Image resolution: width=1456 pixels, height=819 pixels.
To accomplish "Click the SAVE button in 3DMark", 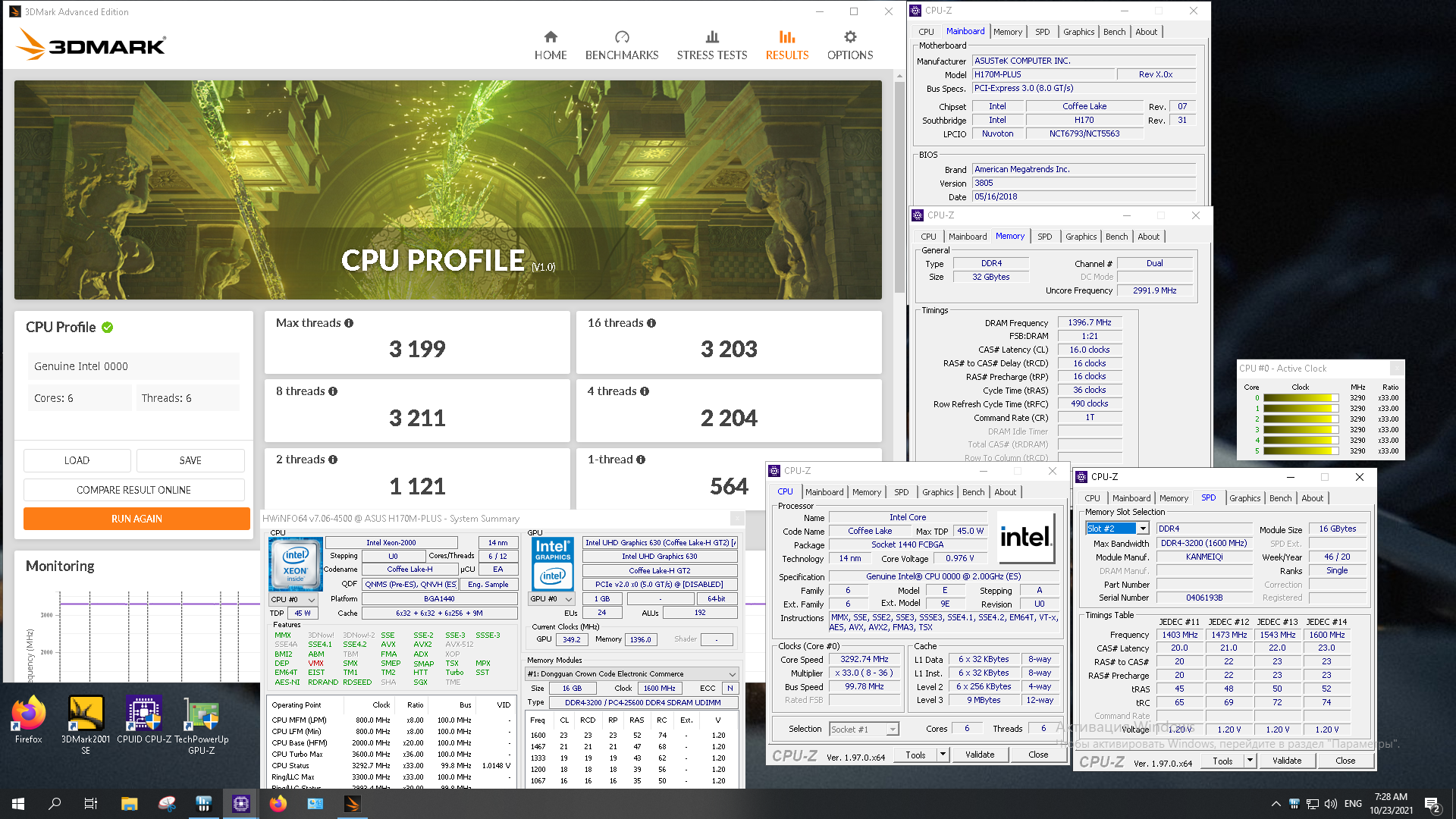I will [x=190, y=460].
